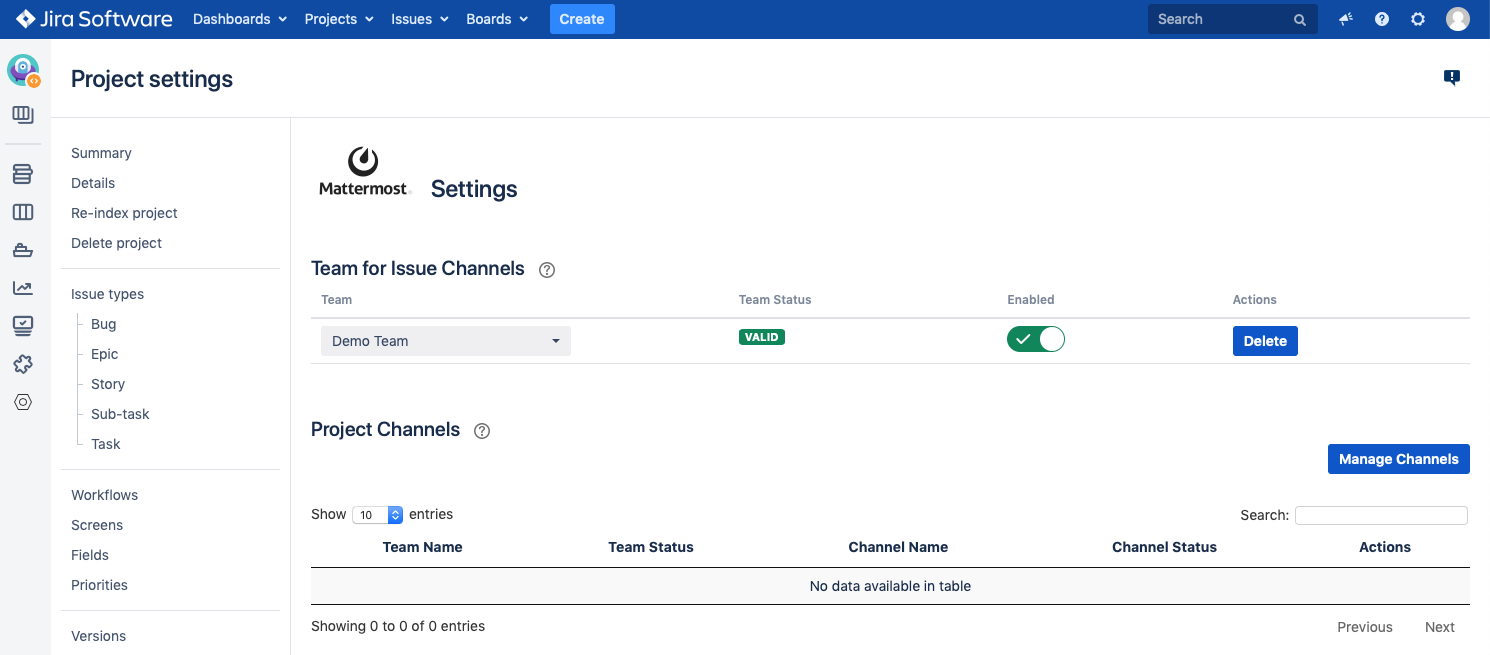Viewport: 1490px width, 655px height.
Task: Change the show entries count selector
Action: click(378, 515)
